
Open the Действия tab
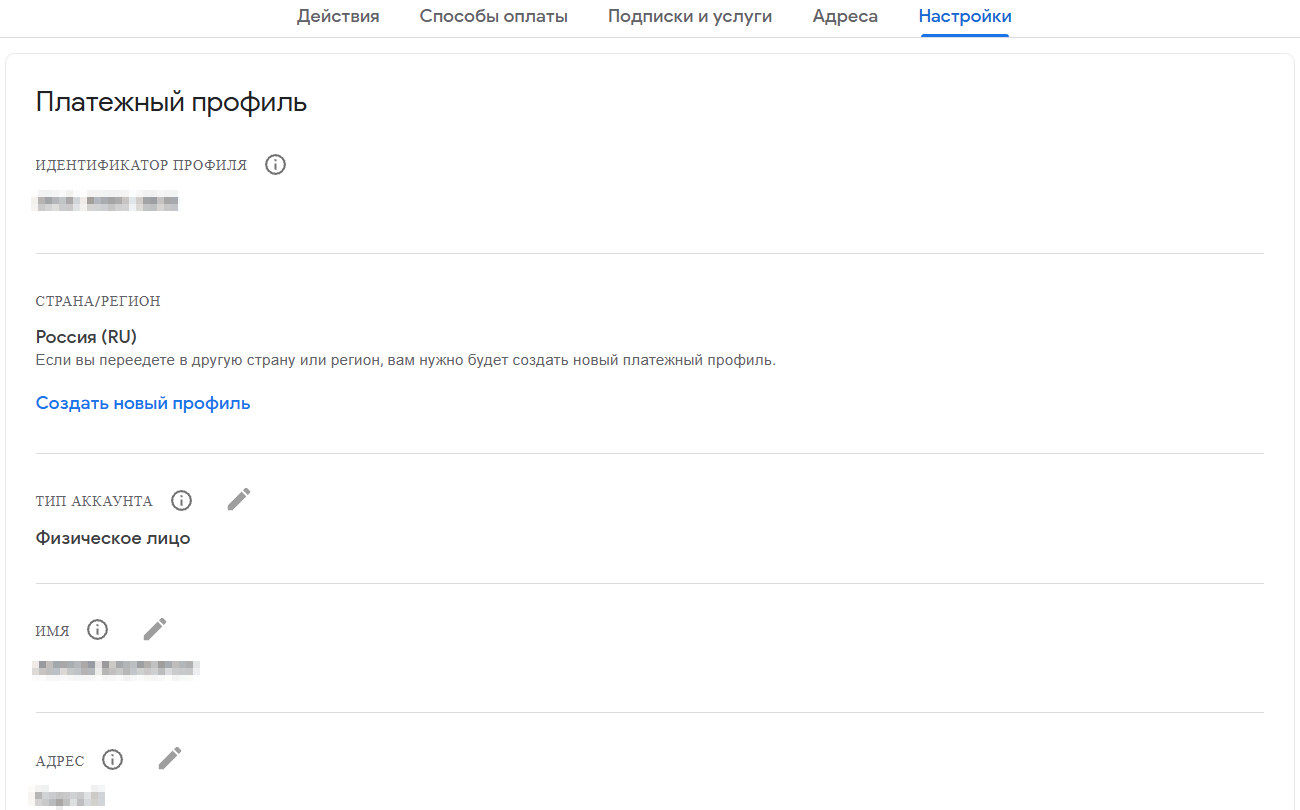(x=338, y=16)
